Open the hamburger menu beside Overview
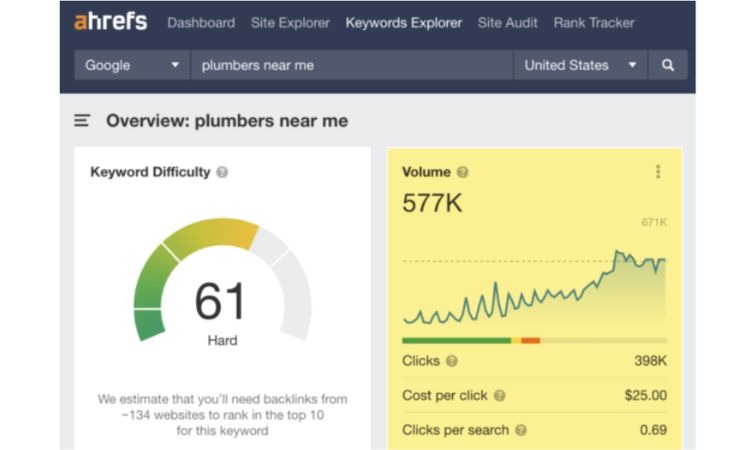 [82, 121]
